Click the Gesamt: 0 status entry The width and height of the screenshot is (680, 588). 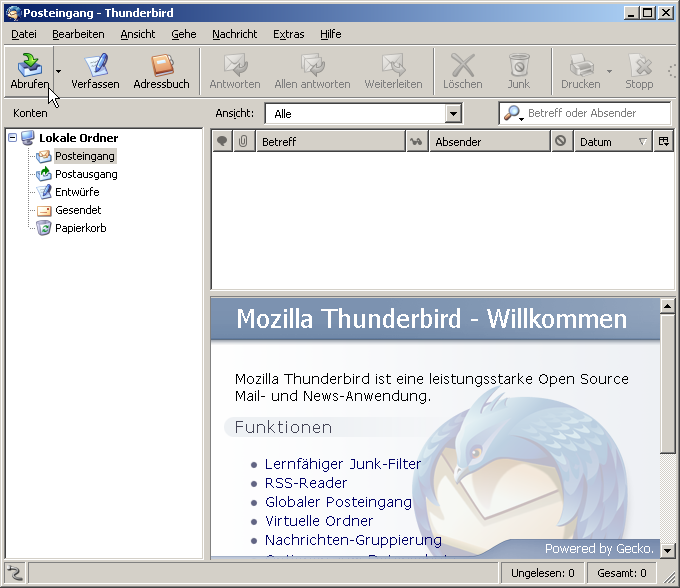point(621,573)
